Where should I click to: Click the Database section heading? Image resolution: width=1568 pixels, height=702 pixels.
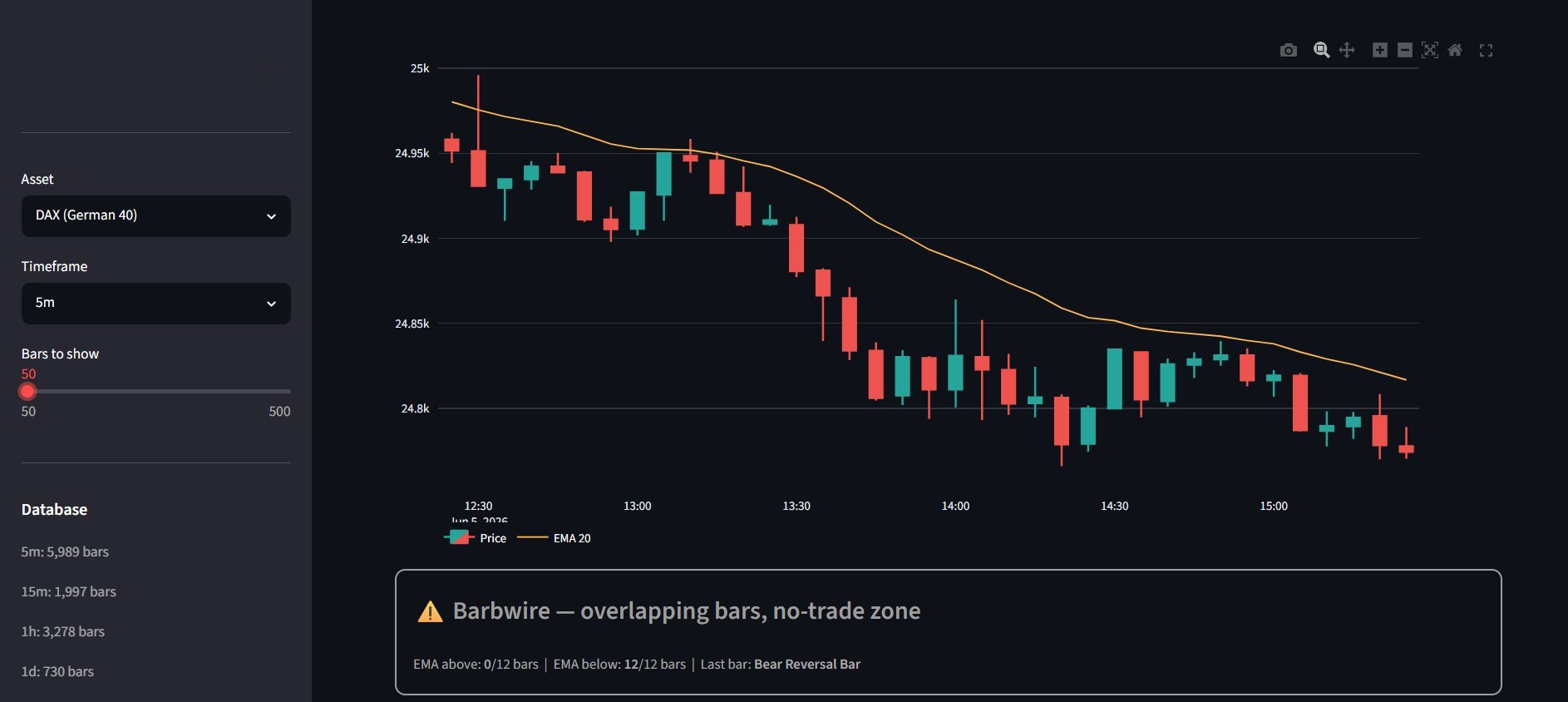click(x=54, y=510)
